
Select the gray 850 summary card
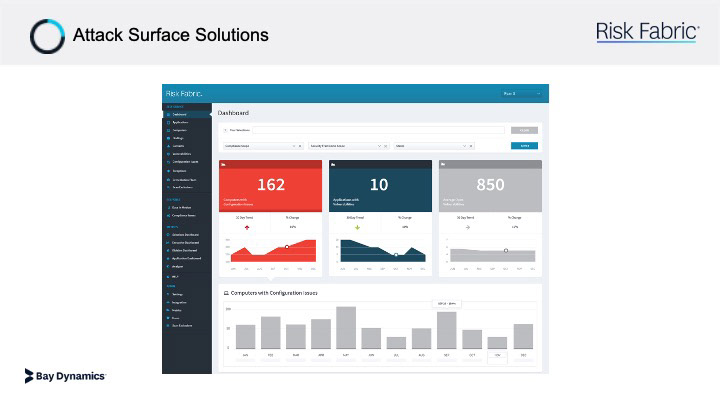pos(490,186)
